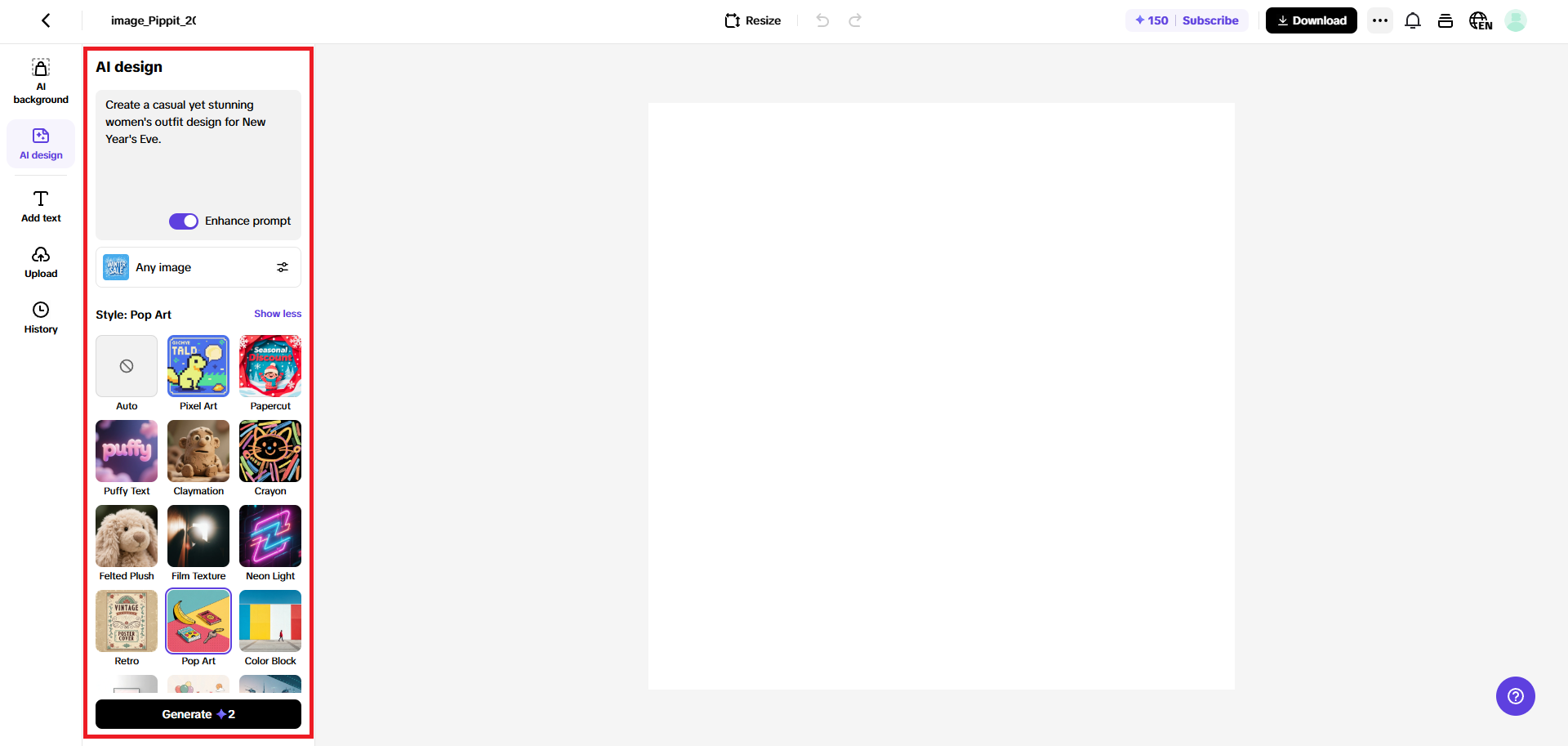Change language with globe EN icon
This screenshot has height=746, width=1568.
[x=1481, y=20]
